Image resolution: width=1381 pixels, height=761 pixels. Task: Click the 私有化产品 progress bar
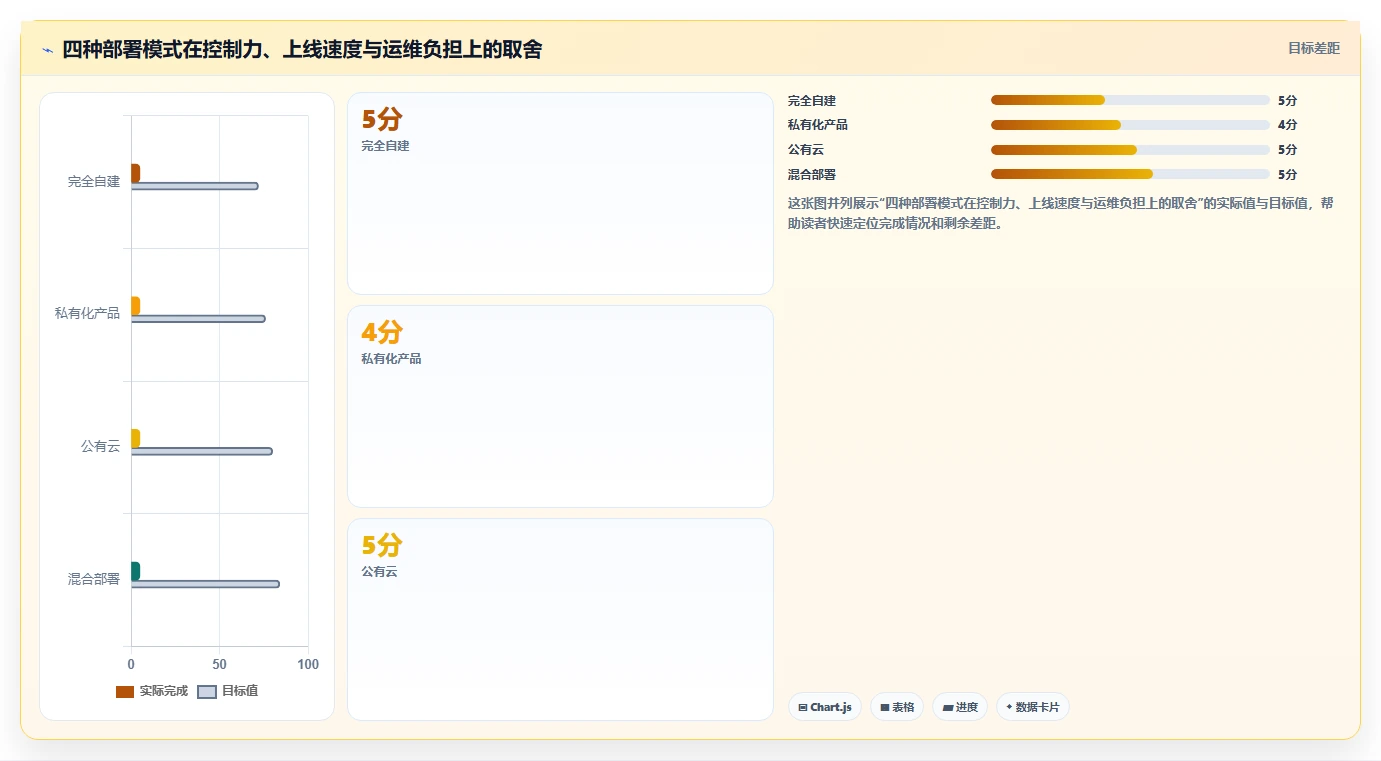coord(1130,125)
